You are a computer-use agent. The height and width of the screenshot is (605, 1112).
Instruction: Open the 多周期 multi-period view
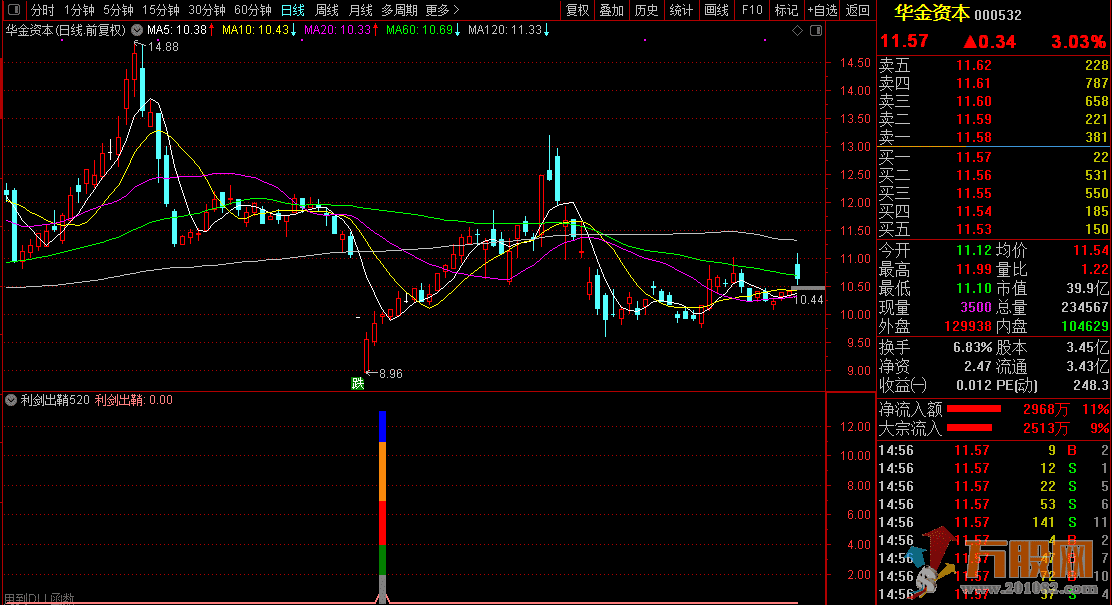(x=399, y=10)
